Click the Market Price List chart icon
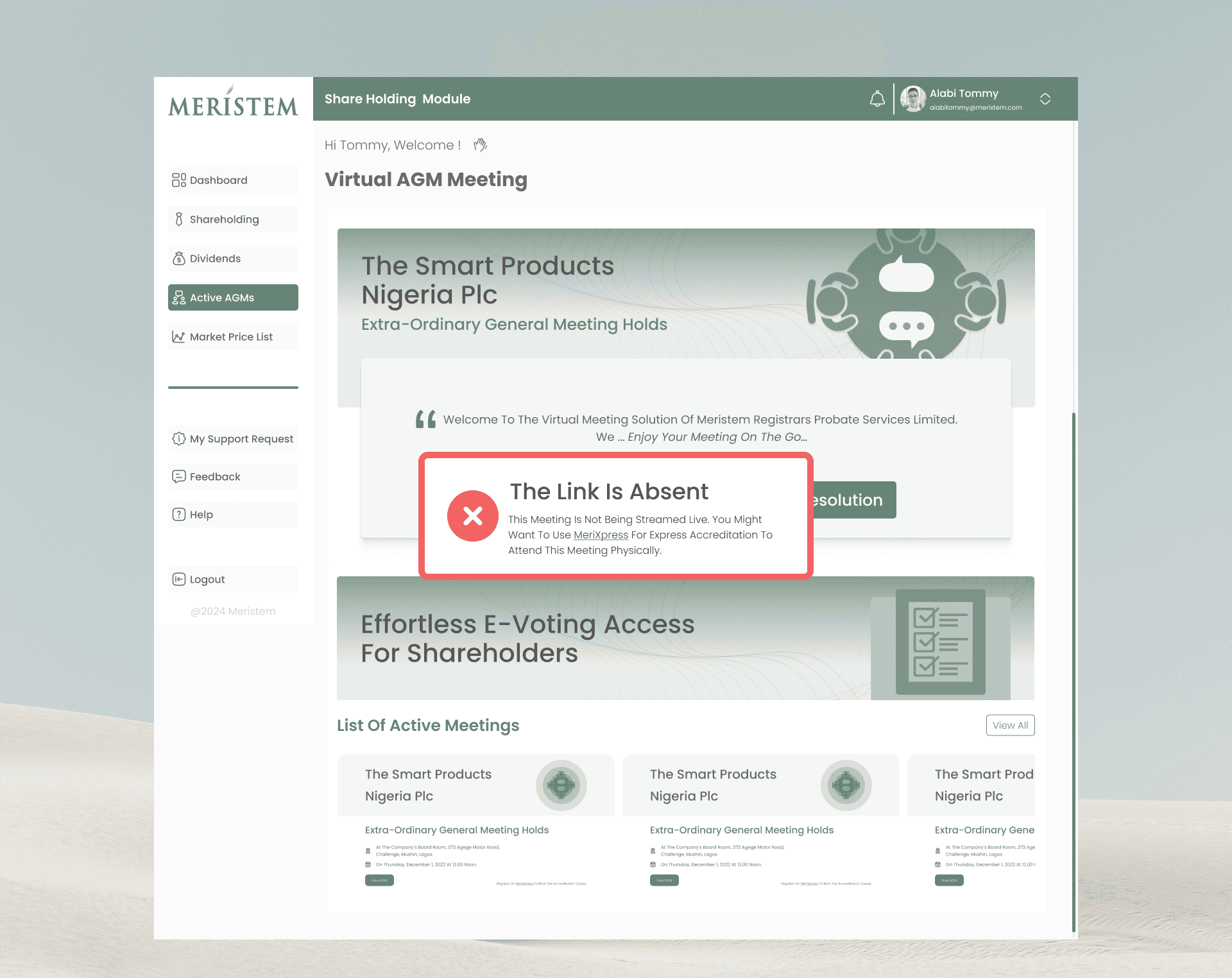This screenshot has width=1232, height=978. [x=178, y=337]
